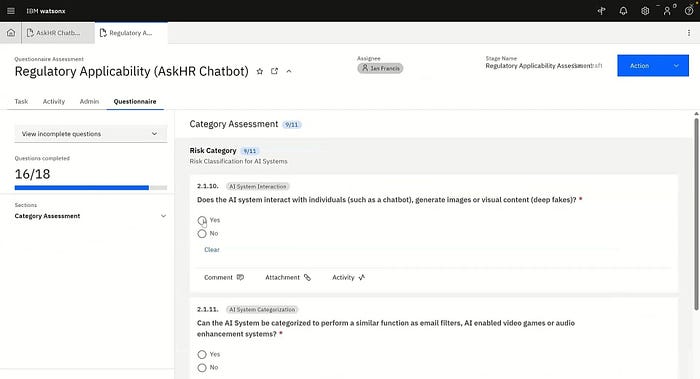Click the Attachment paperclip for question 2.1.10

tap(307, 277)
